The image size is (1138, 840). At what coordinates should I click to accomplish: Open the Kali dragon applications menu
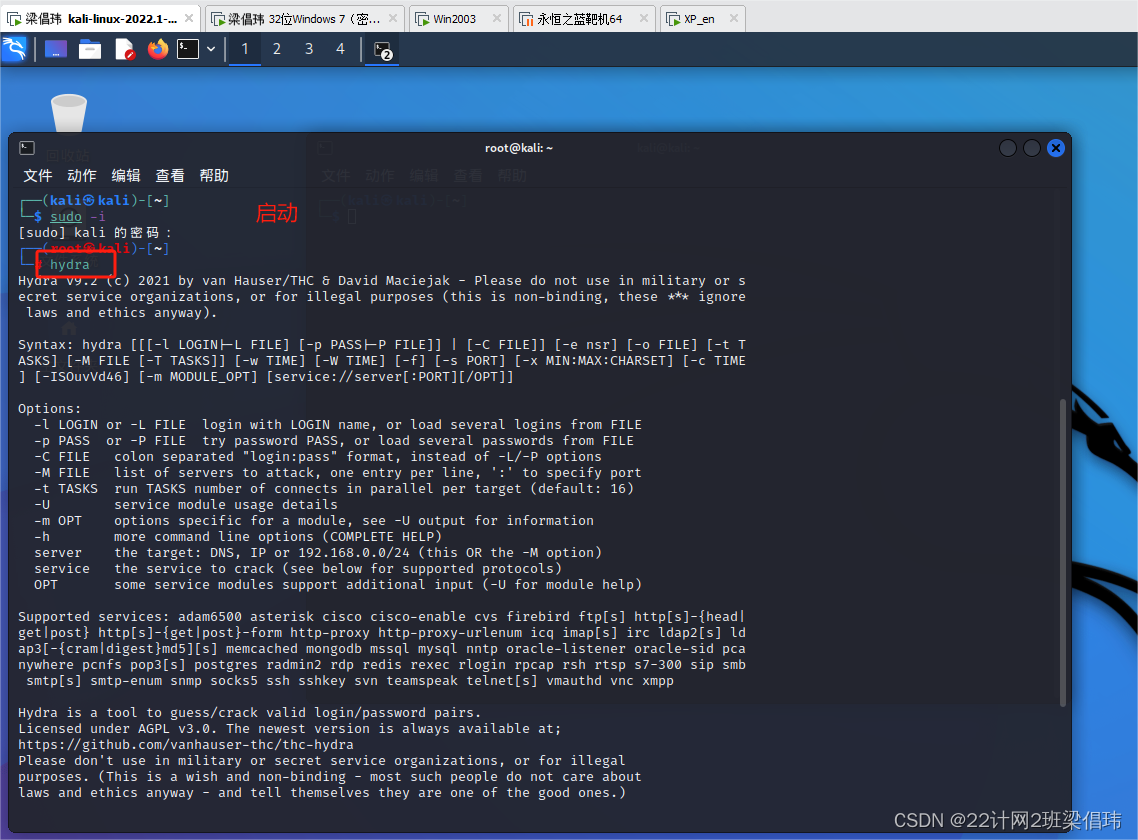coord(15,49)
